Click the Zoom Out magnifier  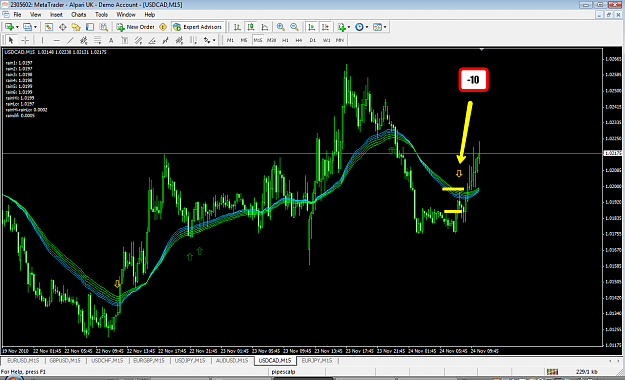(x=294, y=27)
